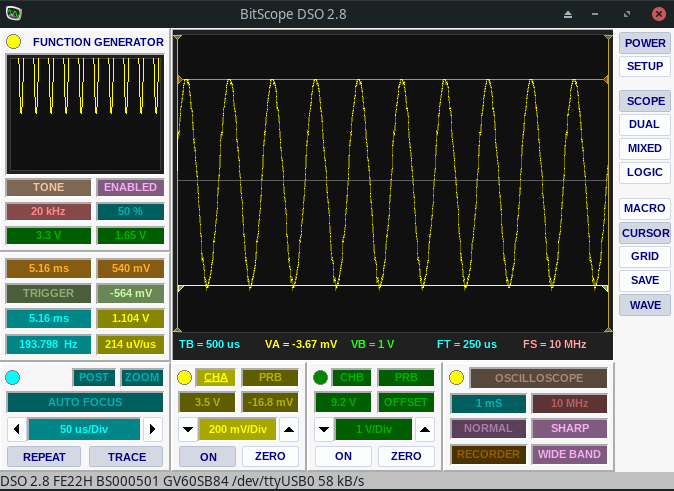This screenshot has width=674, height=491.
Task: Click the CHA PRB probe button
Action: click(x=270, y=377)
